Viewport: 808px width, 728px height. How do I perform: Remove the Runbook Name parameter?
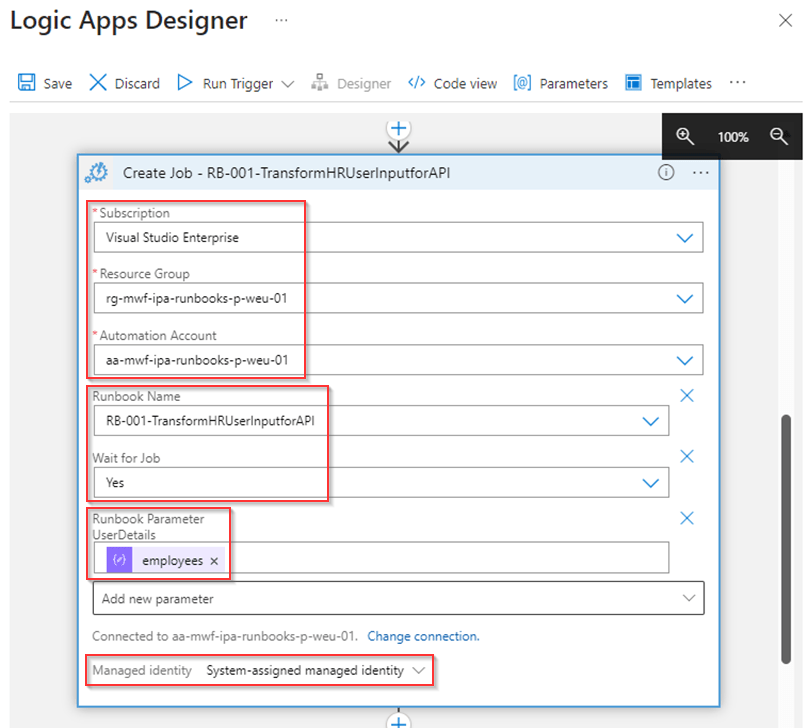[687, 396]
